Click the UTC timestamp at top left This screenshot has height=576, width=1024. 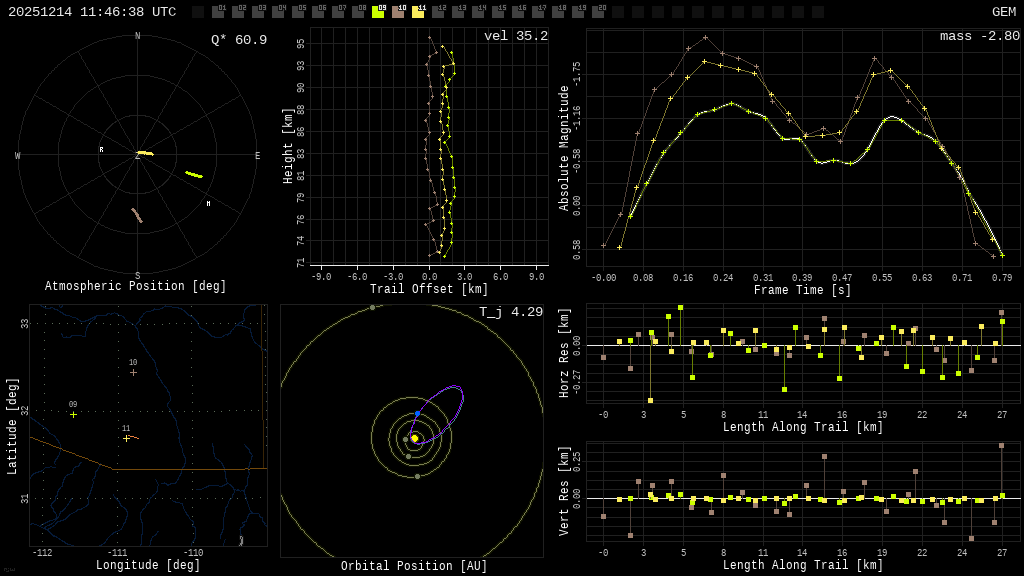click(x=92, y=12)
